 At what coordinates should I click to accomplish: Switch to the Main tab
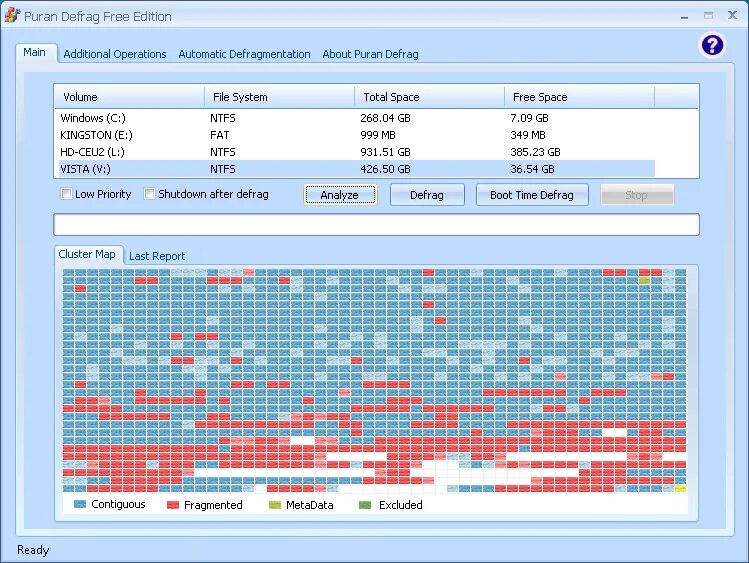tap(34, 53)
